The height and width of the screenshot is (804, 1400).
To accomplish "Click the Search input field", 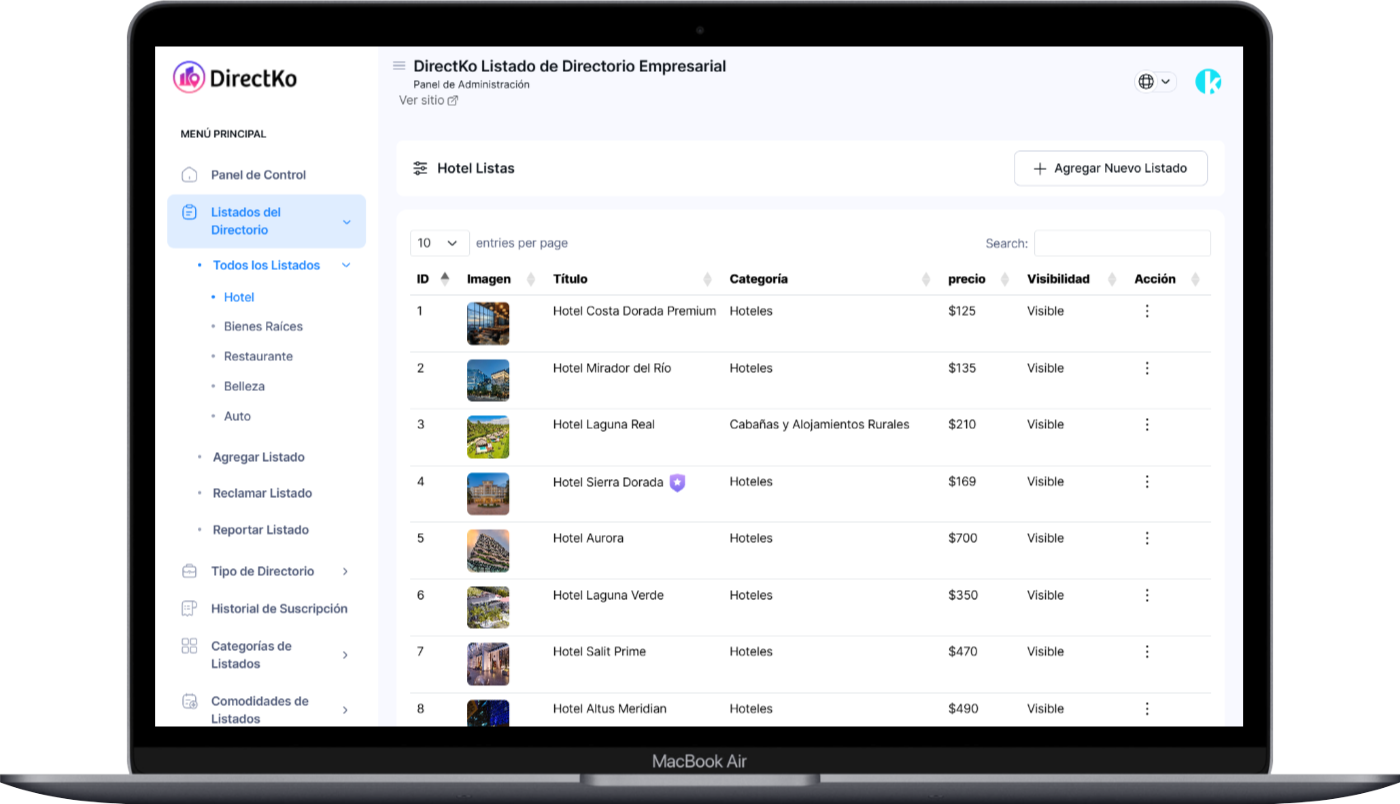I will pyautogui.click(x=1121, y=243).
